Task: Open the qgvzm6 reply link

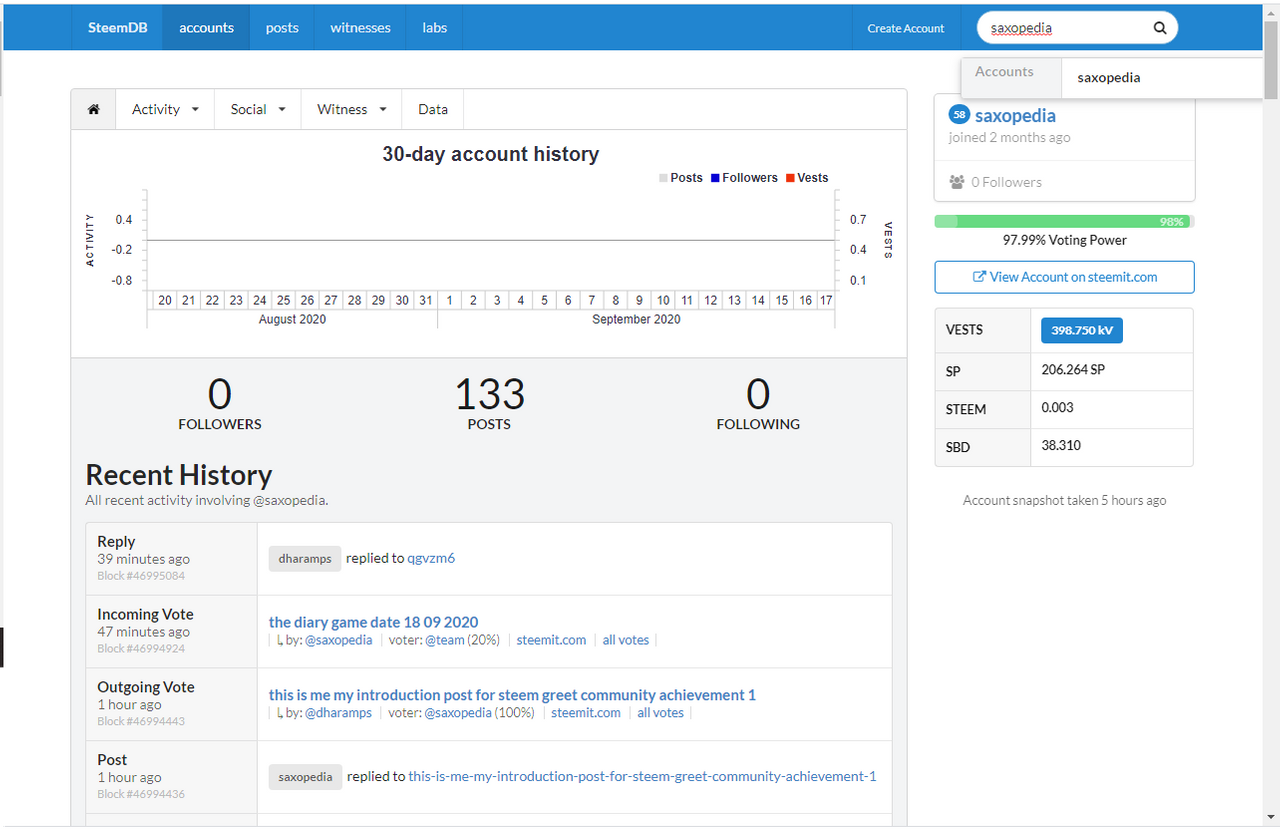Action: point(431,558)
